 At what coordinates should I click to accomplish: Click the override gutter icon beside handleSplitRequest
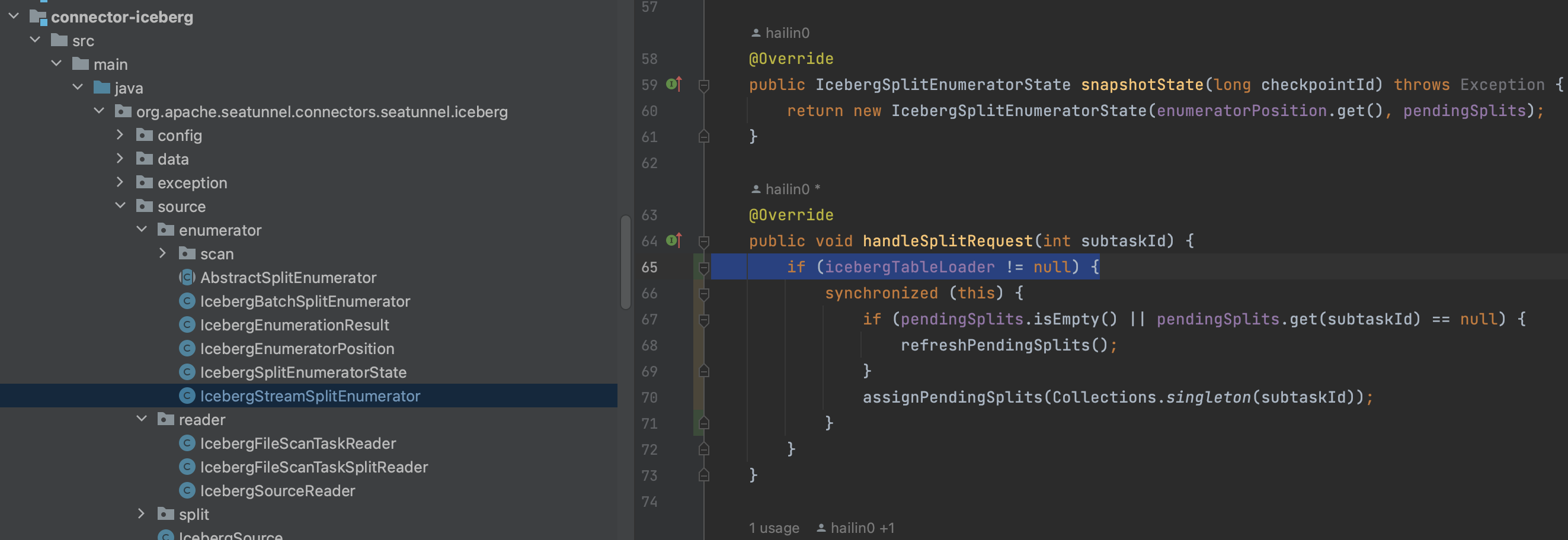(x=671, y=240)
